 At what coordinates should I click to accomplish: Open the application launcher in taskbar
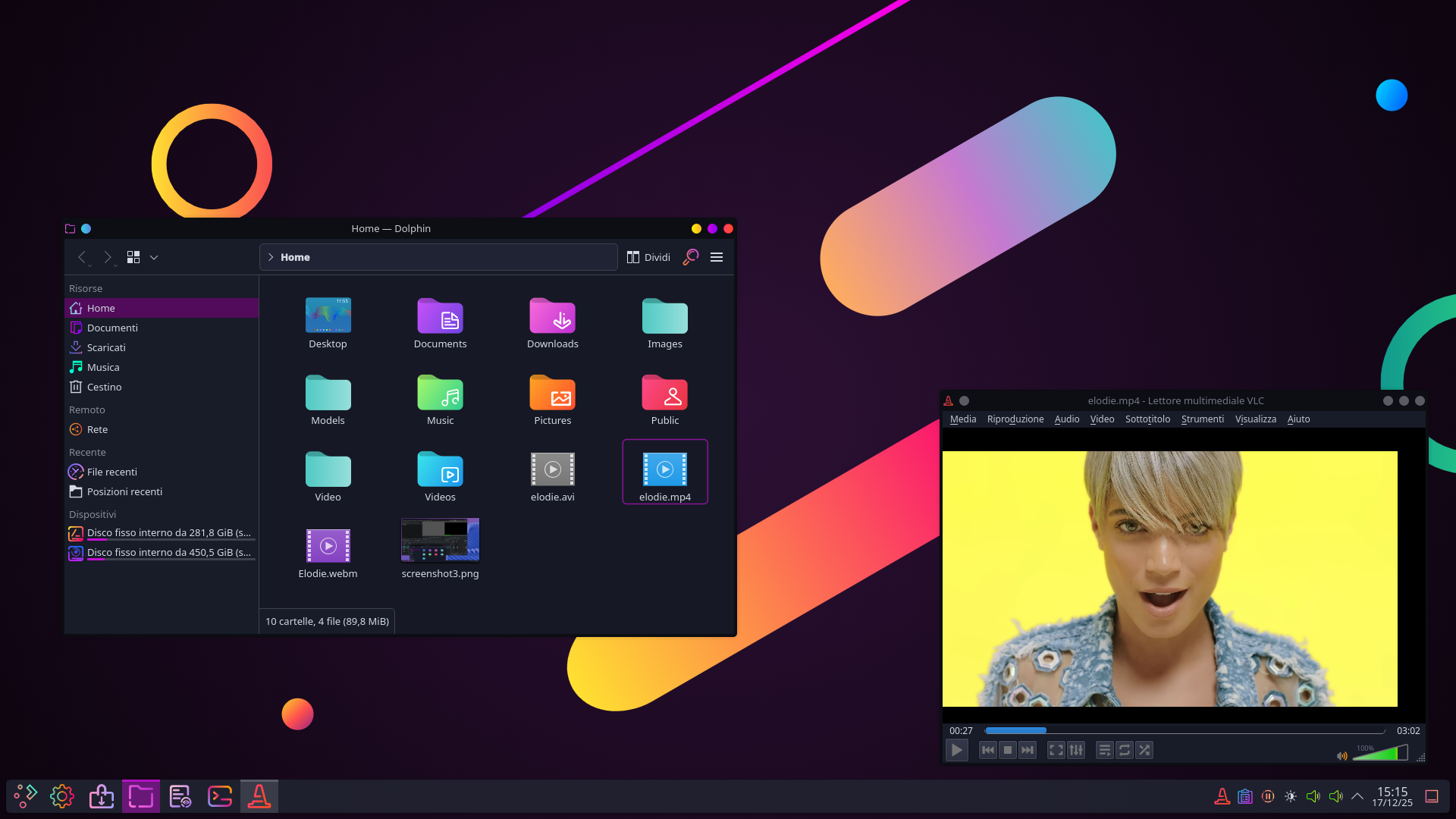point(26,796)
